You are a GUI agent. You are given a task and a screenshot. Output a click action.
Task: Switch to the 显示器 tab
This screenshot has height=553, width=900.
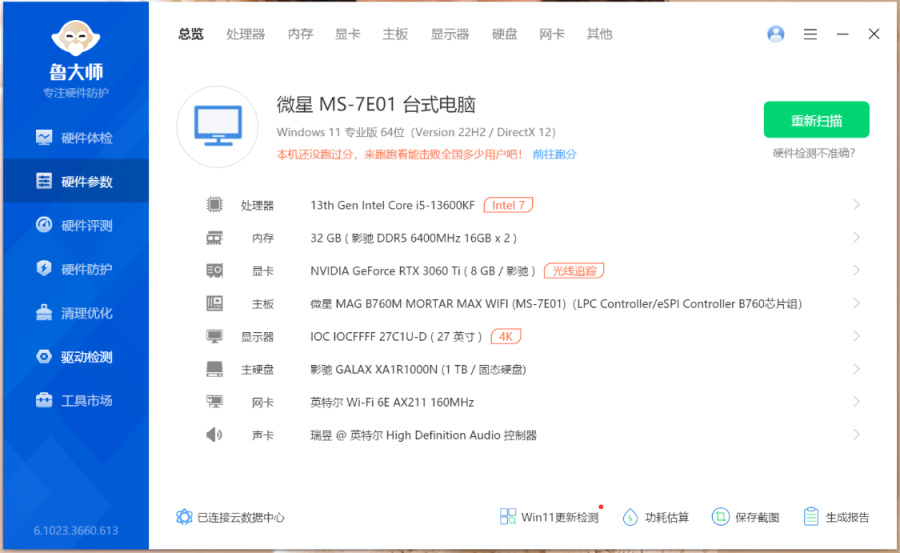pos(449,34)
